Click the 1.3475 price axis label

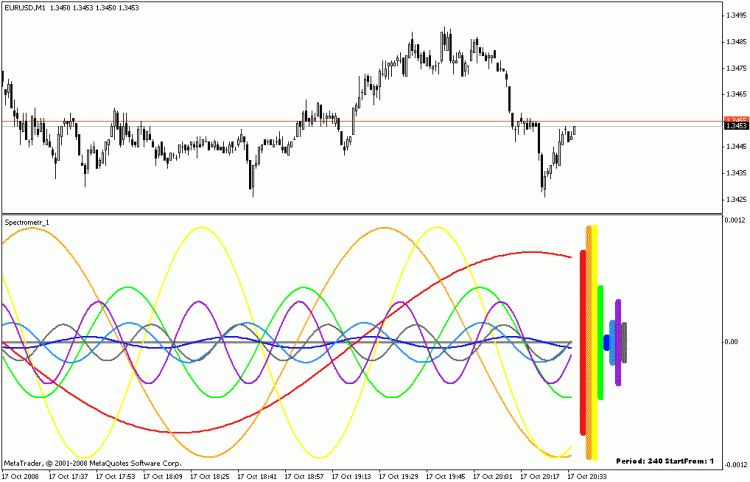coord(735,68)
